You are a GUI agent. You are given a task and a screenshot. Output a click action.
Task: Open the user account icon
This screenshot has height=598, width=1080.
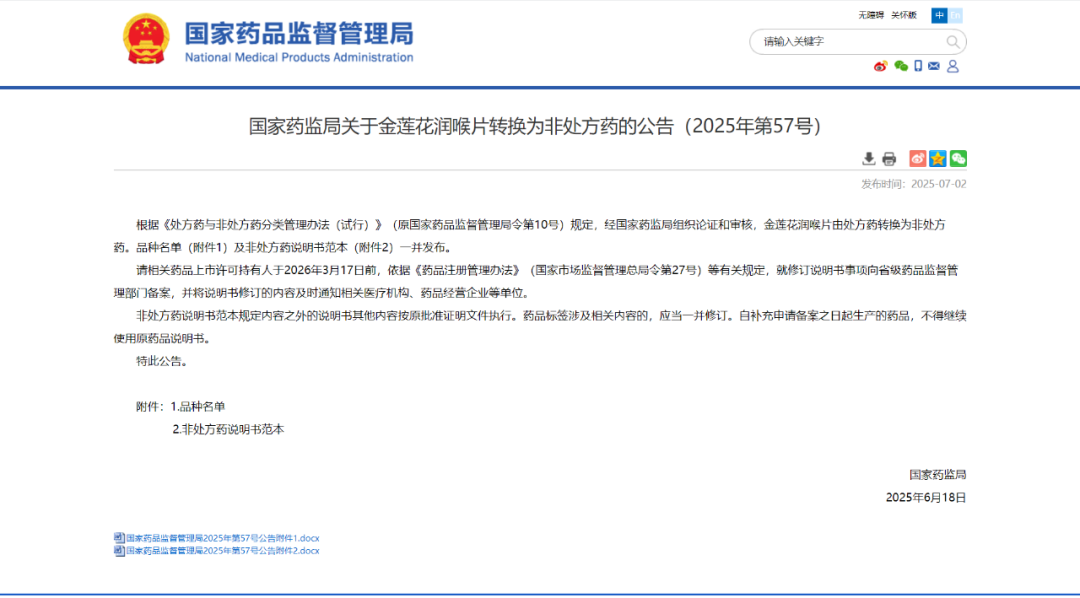953,66
